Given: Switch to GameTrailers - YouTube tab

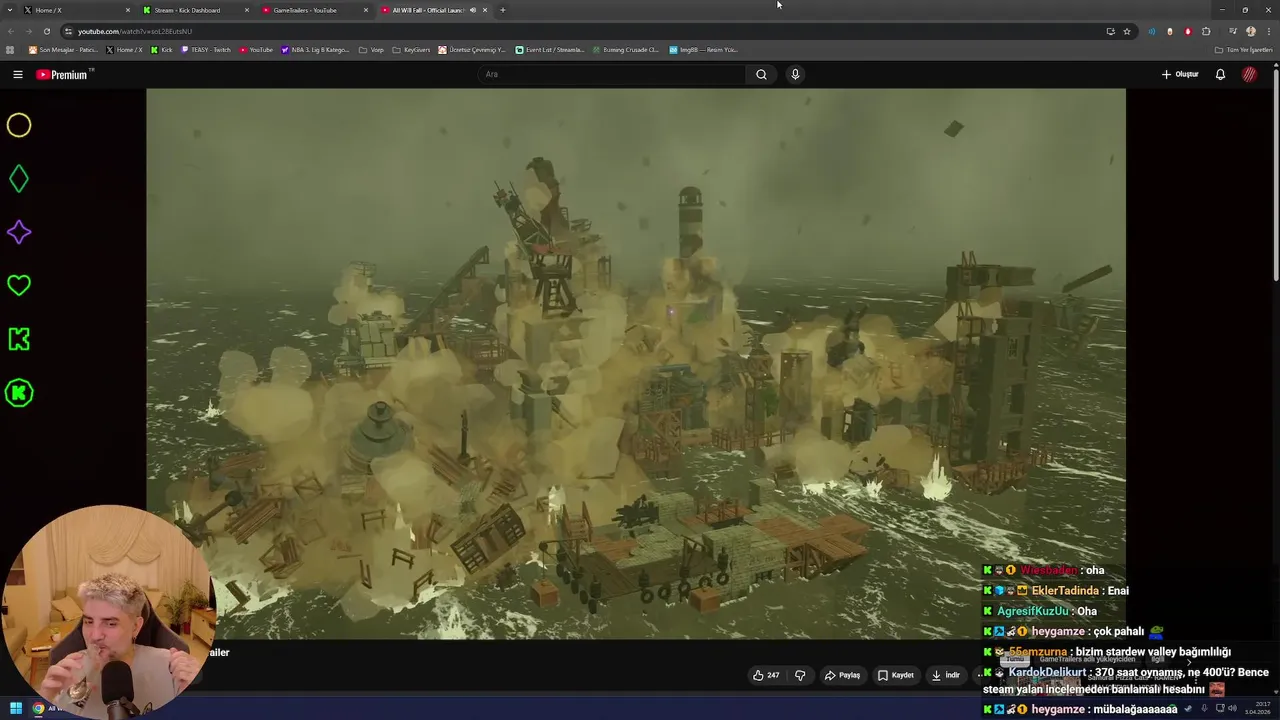Looking at the screenshot, I should click(x=313, y=10).
